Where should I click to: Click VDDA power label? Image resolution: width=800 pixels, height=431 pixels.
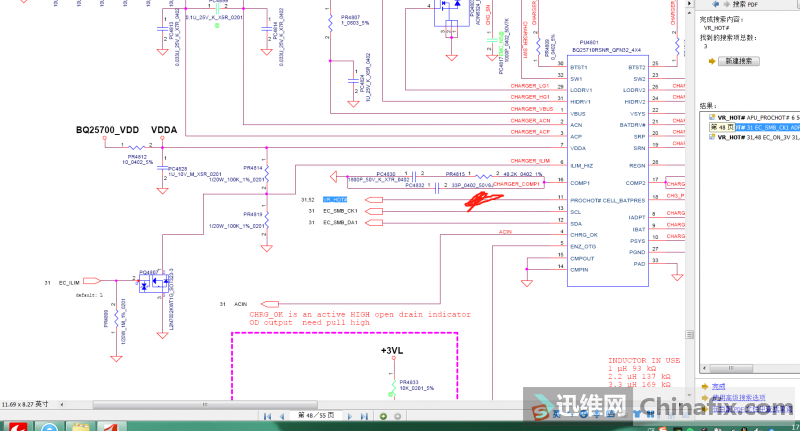164,130
